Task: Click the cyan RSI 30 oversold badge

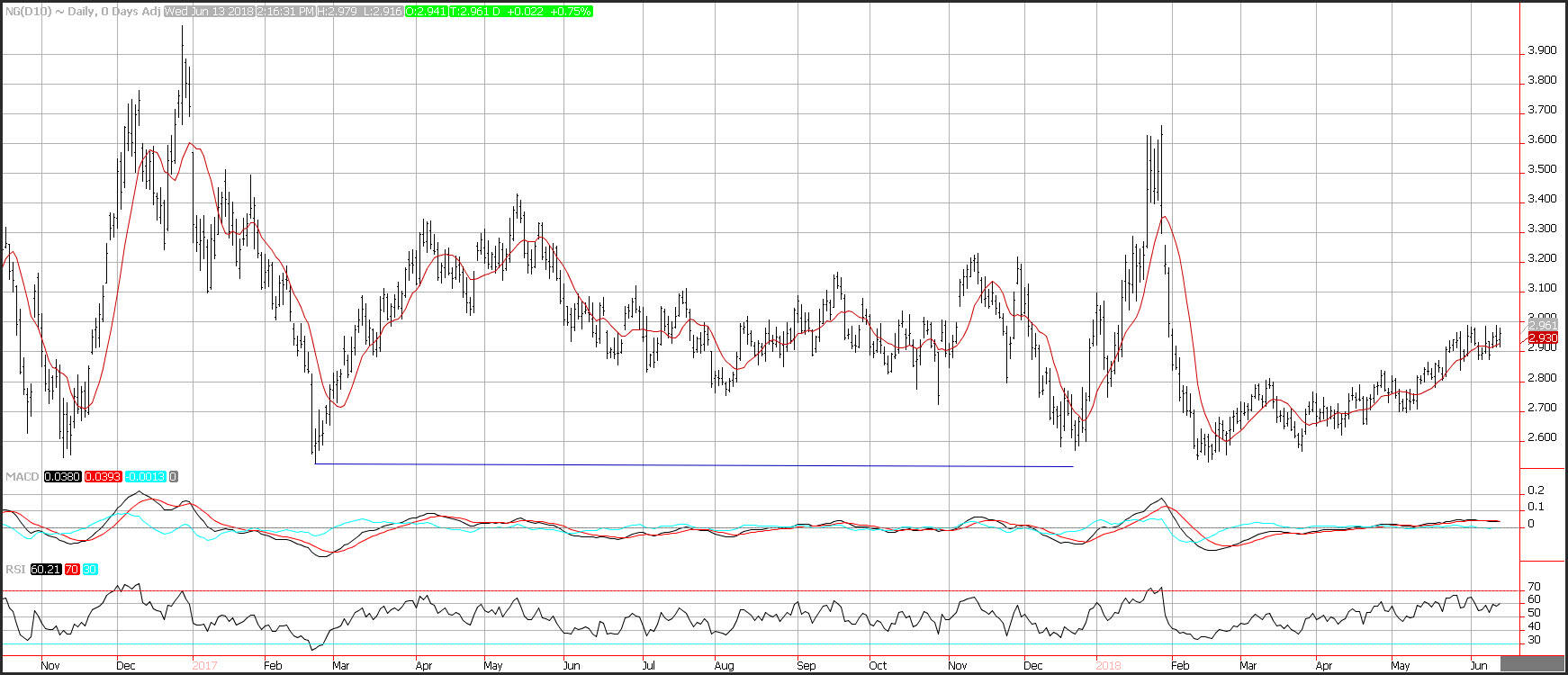Action: click(90, 570)
